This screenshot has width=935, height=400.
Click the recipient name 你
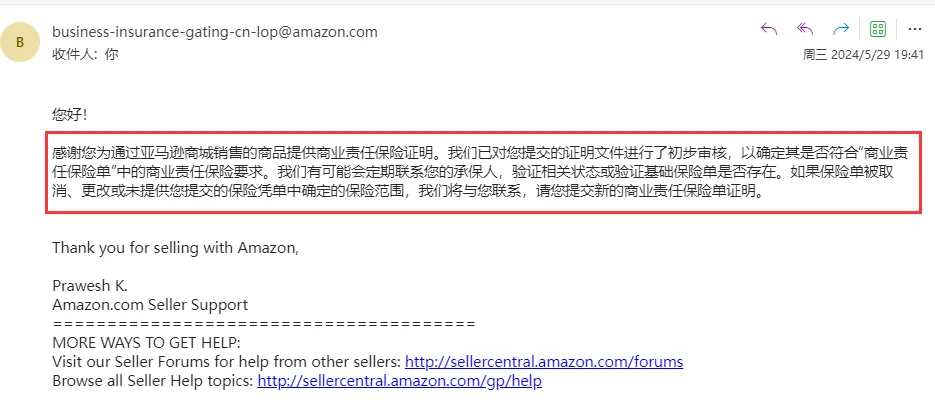pos(112,54)
